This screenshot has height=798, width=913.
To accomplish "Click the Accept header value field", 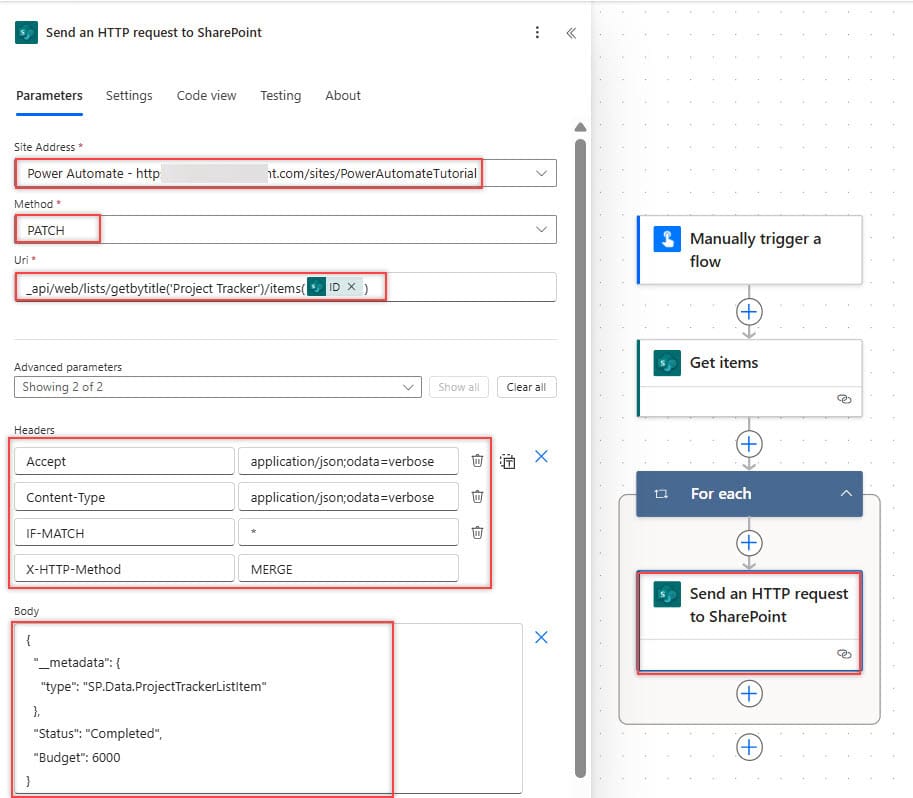I will point(348,461).
